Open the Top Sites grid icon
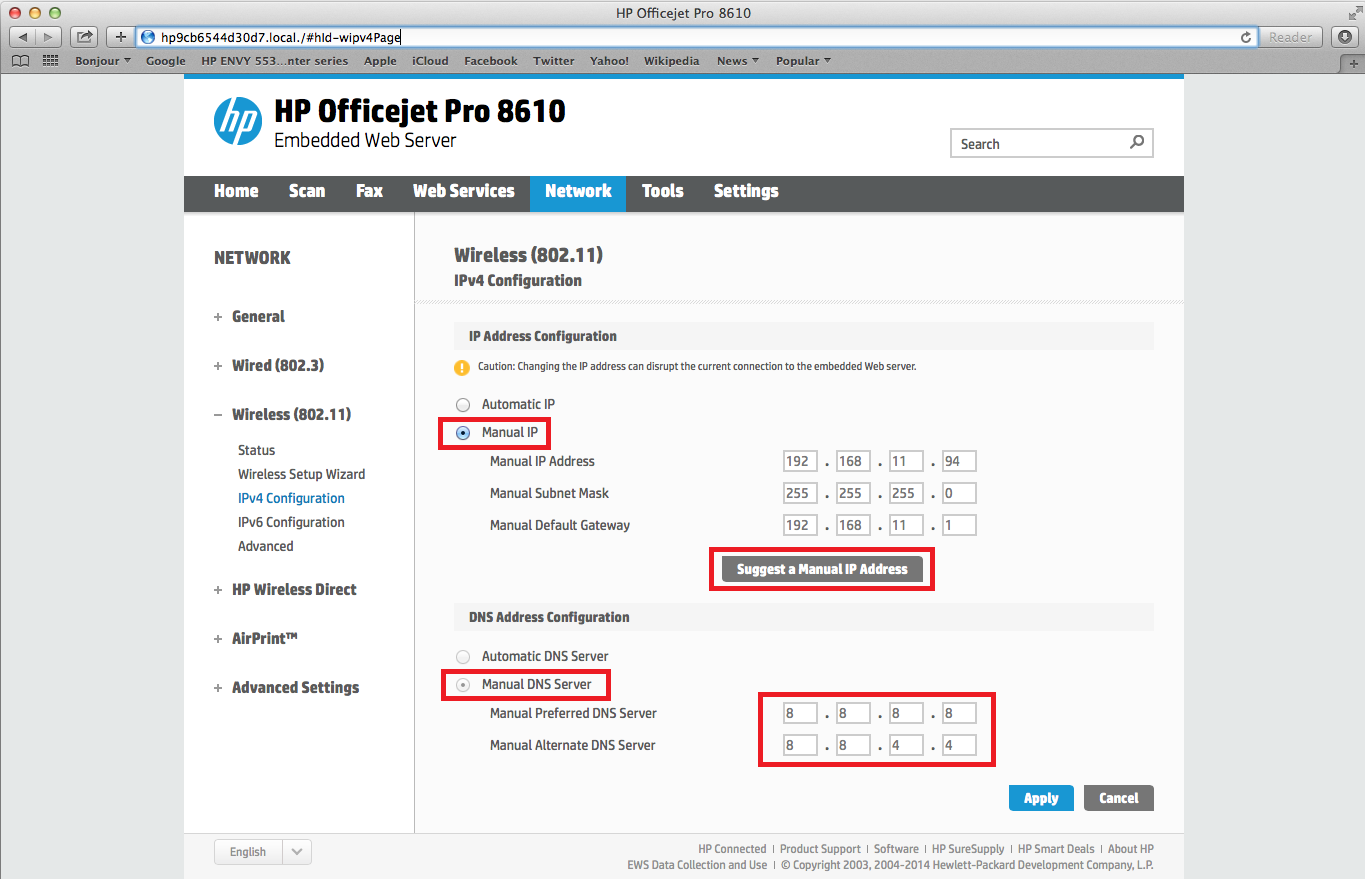 click(50, 61)
